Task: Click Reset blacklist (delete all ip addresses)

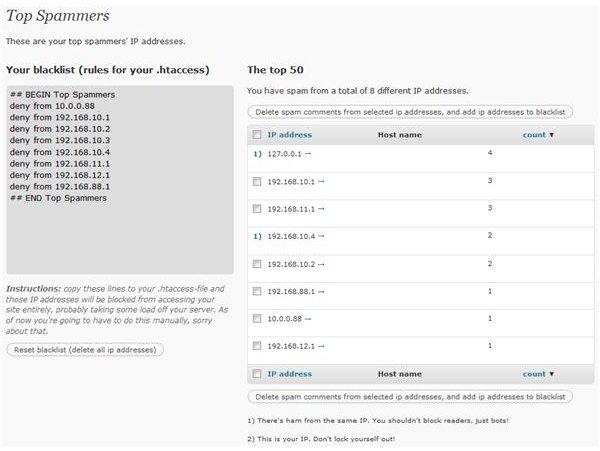Action: coord(85,350)
